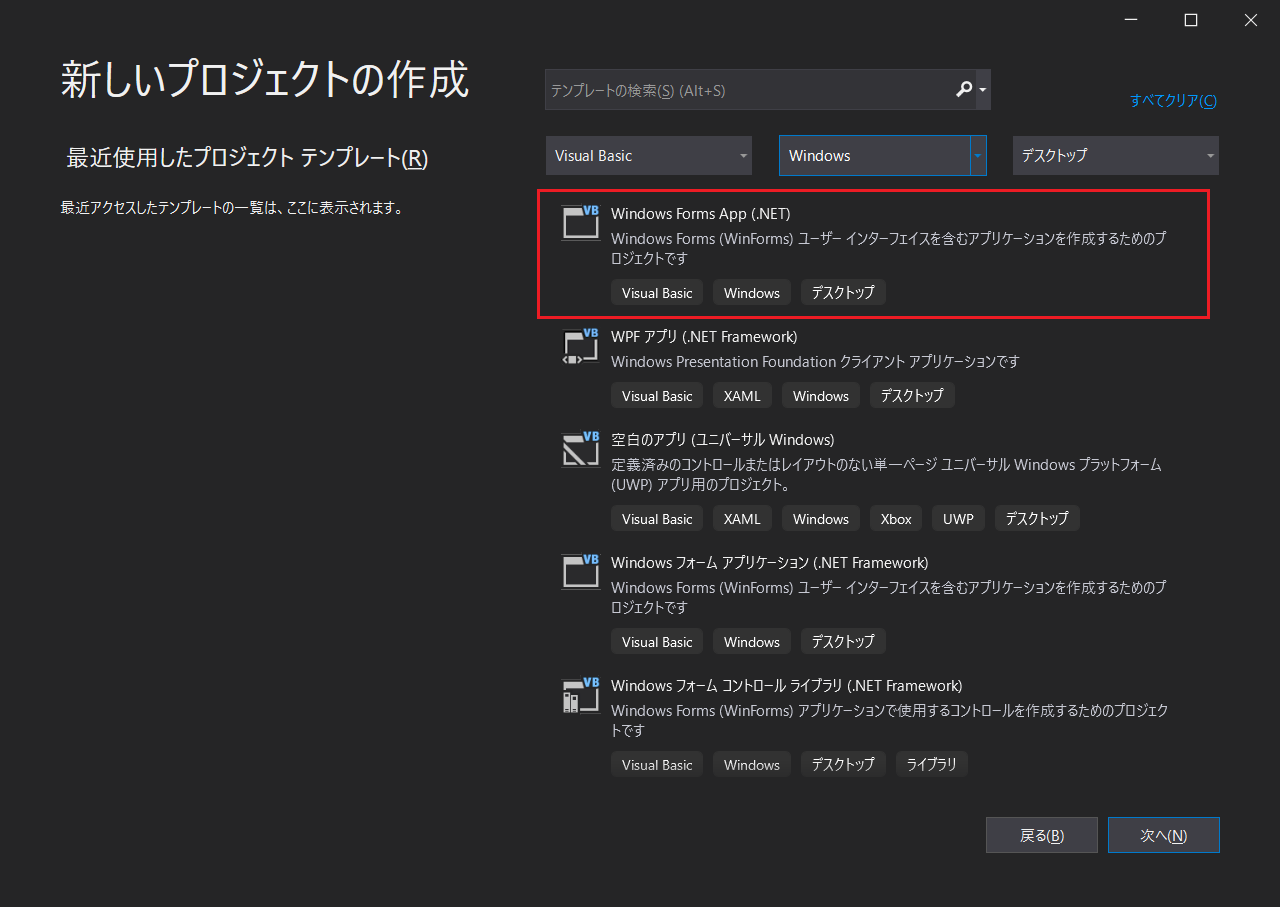Click the 次へ(N) button
Screen dimensions: 1280x907
(x=1163, y=835)
